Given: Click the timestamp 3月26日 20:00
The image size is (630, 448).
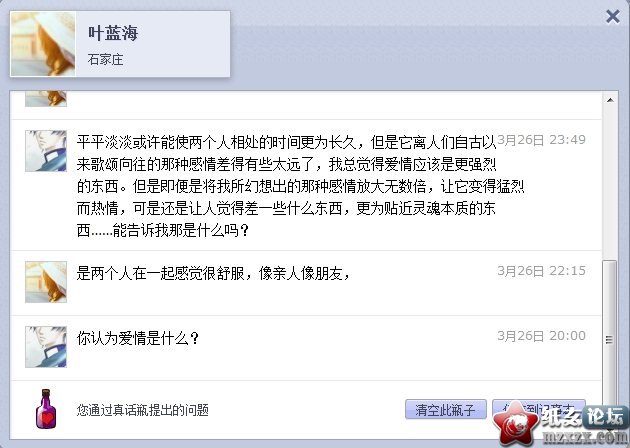Looking at the screenshot, I should pos(541,335).
